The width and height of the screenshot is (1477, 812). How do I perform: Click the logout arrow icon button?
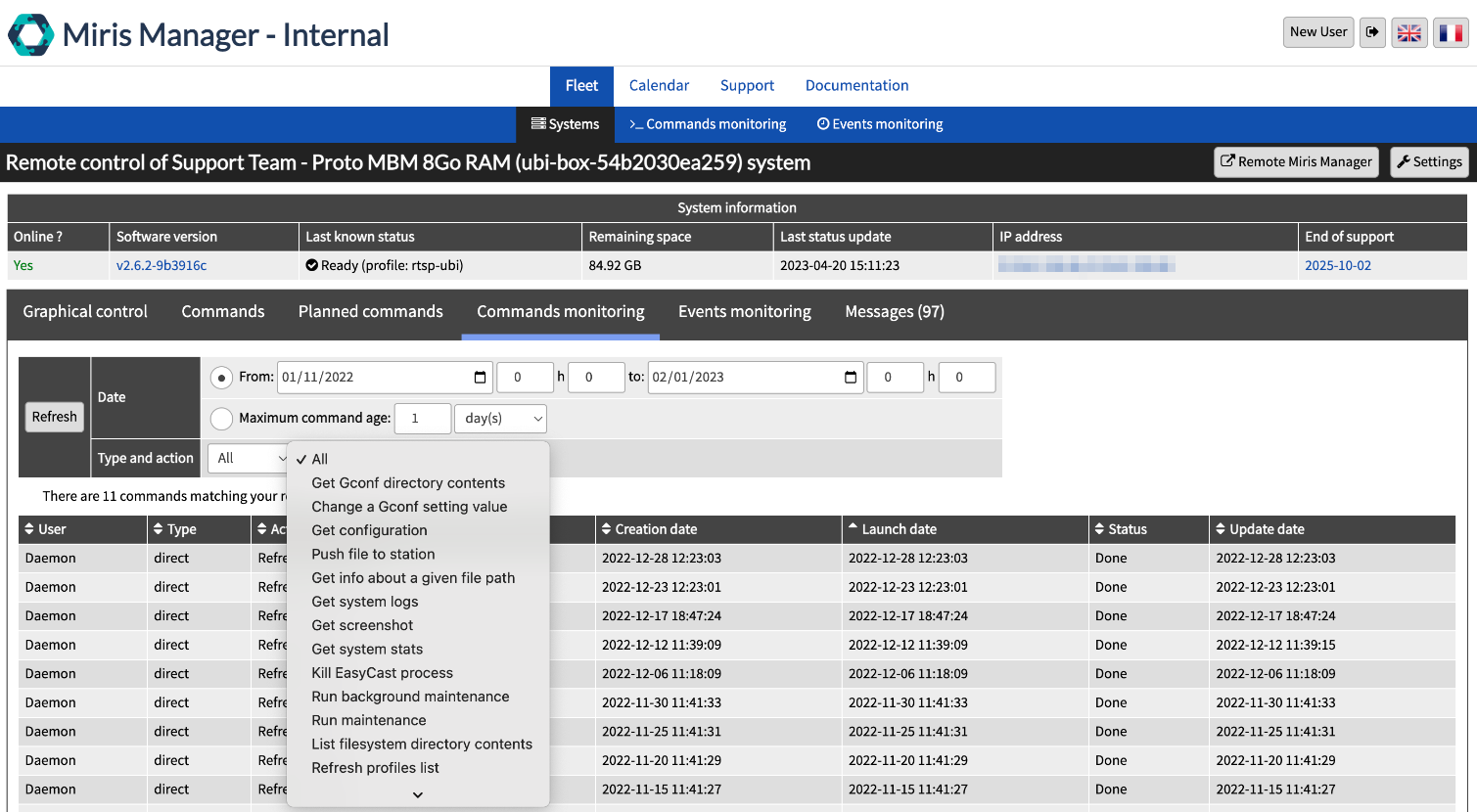tap(1372, 32)
